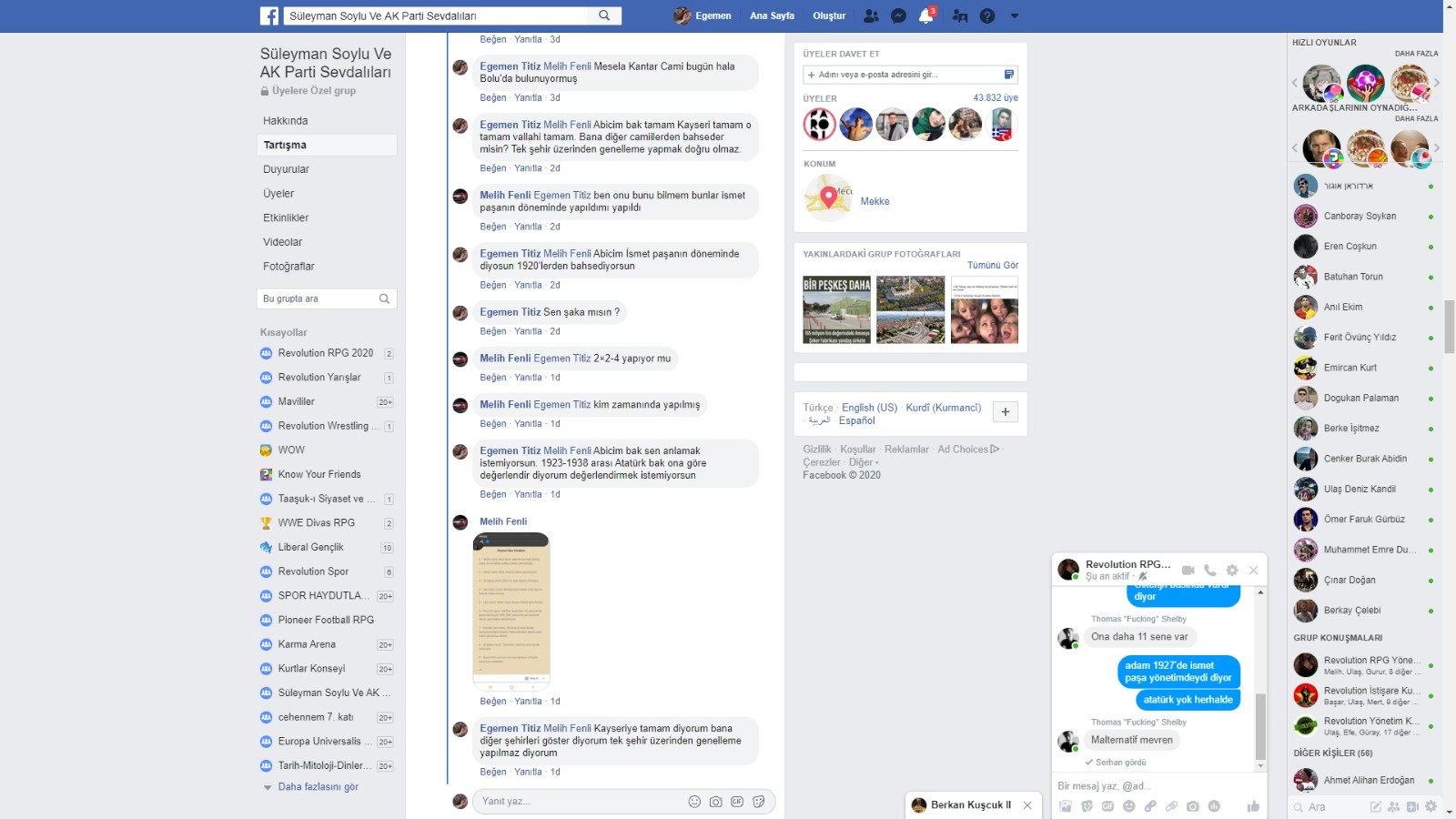Click 'Tümünü Gör' for group photos
The width and height of the screenshot is (1456, 819).
(993, 266)
